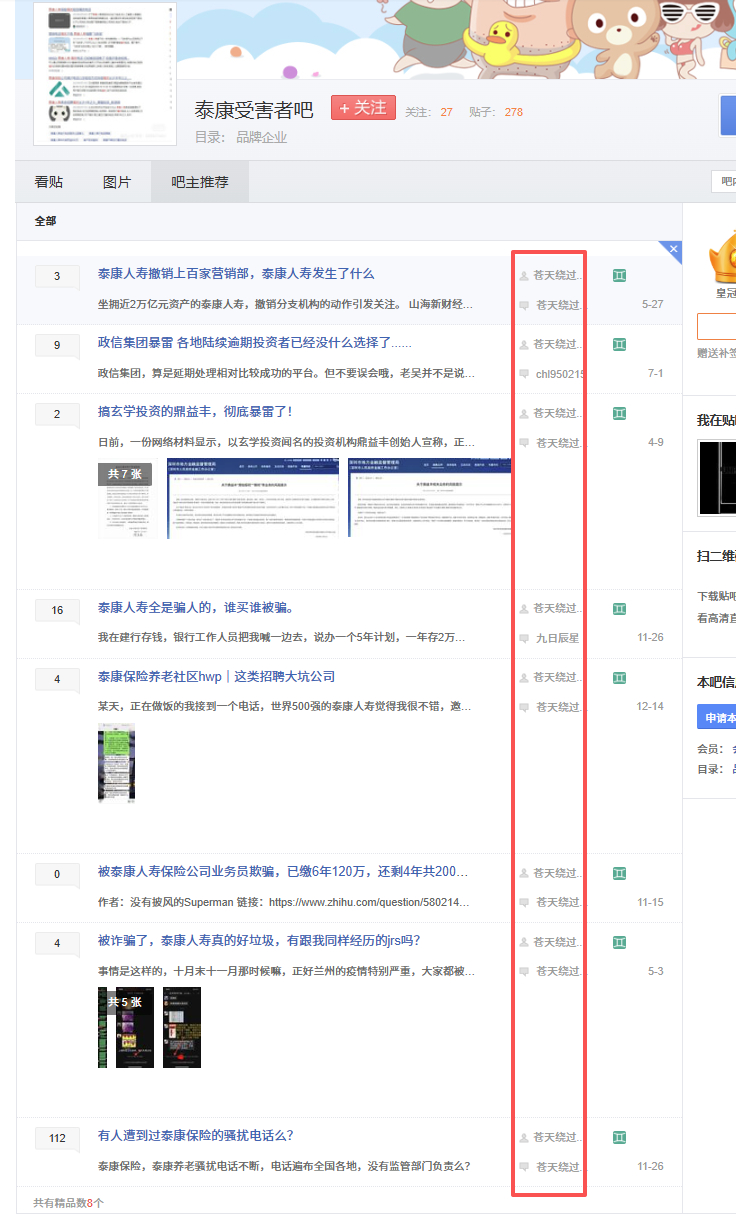The height and width of the screenshot is (1214, 736).
Task: Open last replier chl950215 profile link
Action: [x=558, y=374]
